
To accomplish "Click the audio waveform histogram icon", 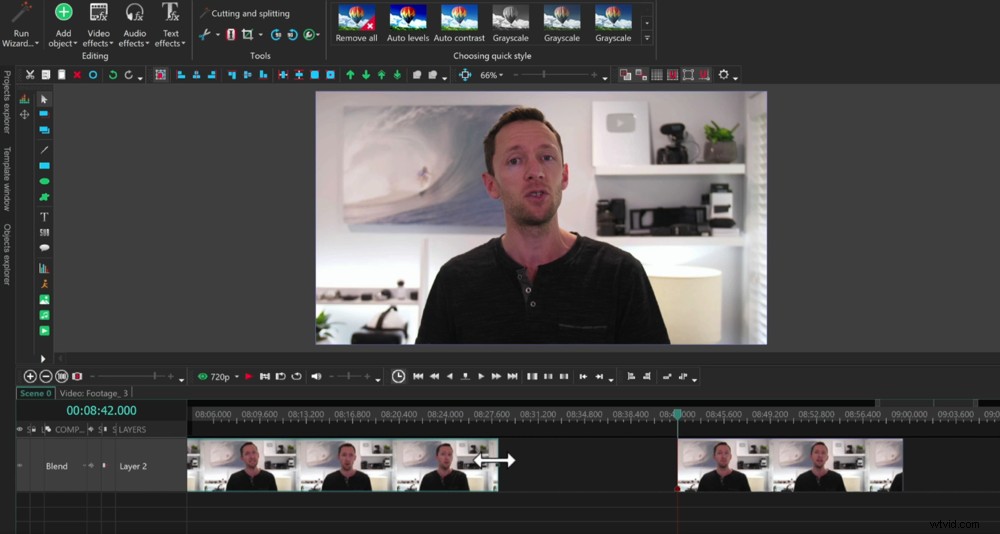I will point(24,99).
